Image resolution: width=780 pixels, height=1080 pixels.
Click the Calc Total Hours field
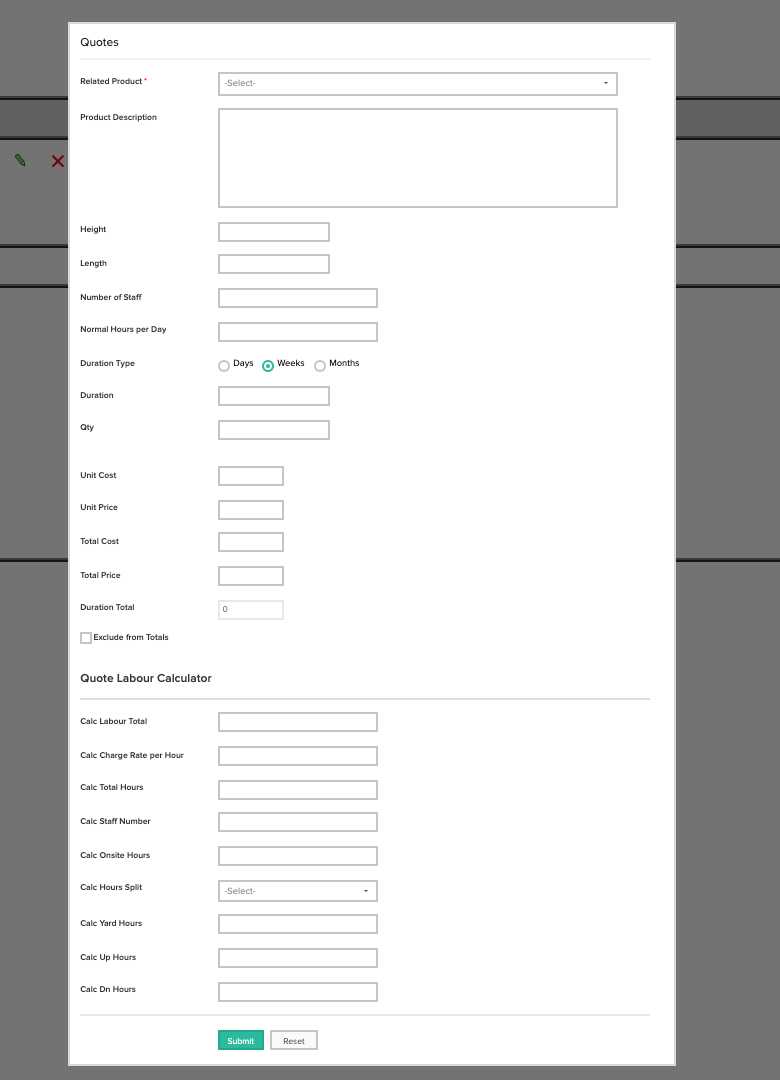pos(298,789)
